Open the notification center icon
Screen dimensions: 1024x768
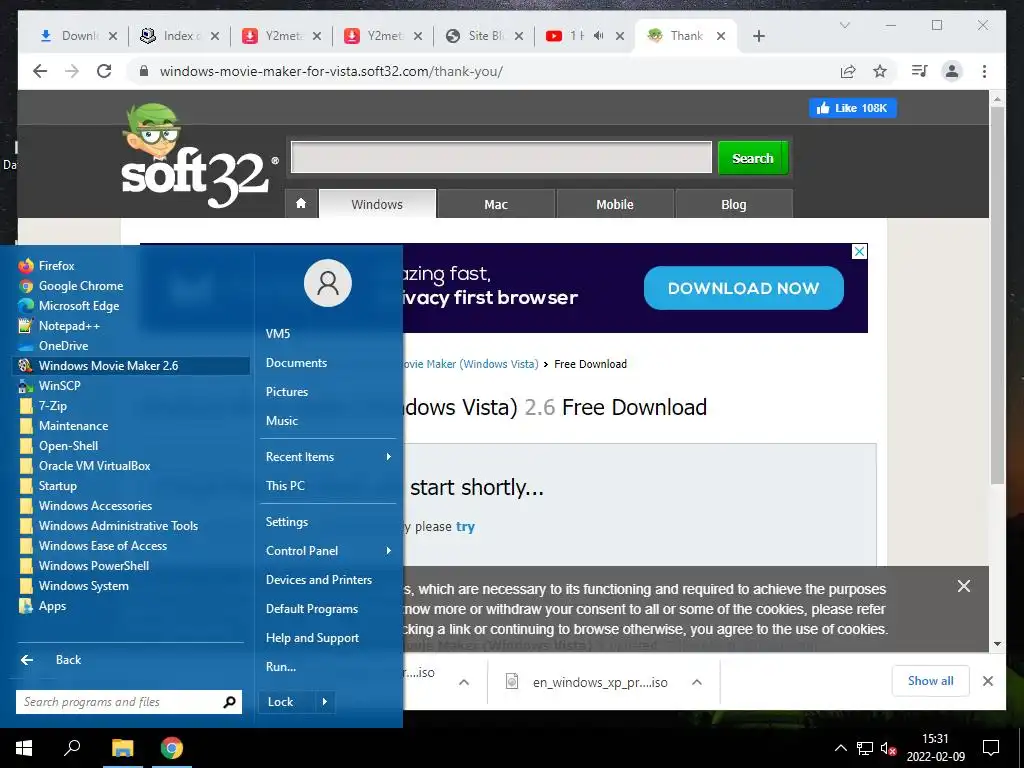tap(991, 748)
